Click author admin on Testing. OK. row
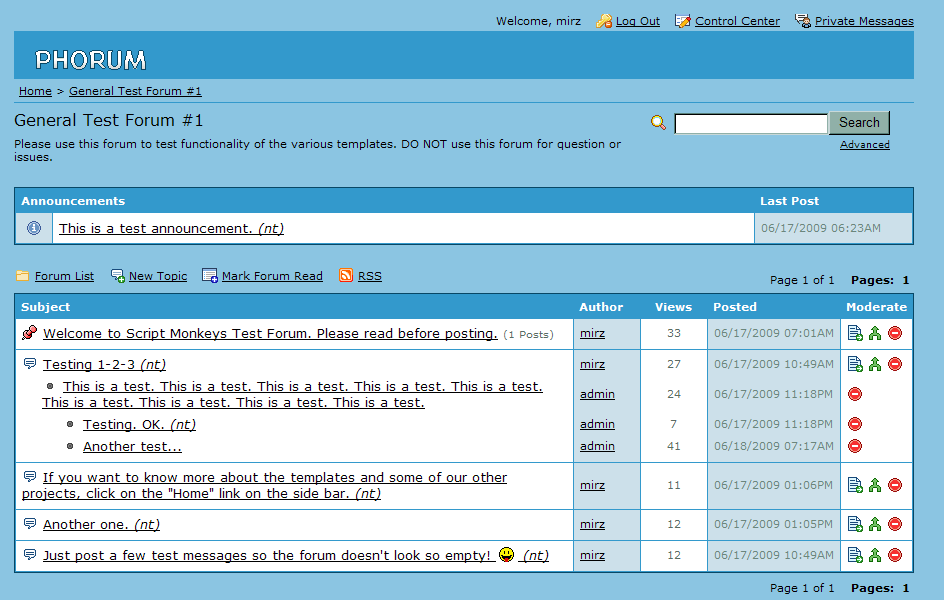Screen dimensions: 944x600 tap(597, 424)
